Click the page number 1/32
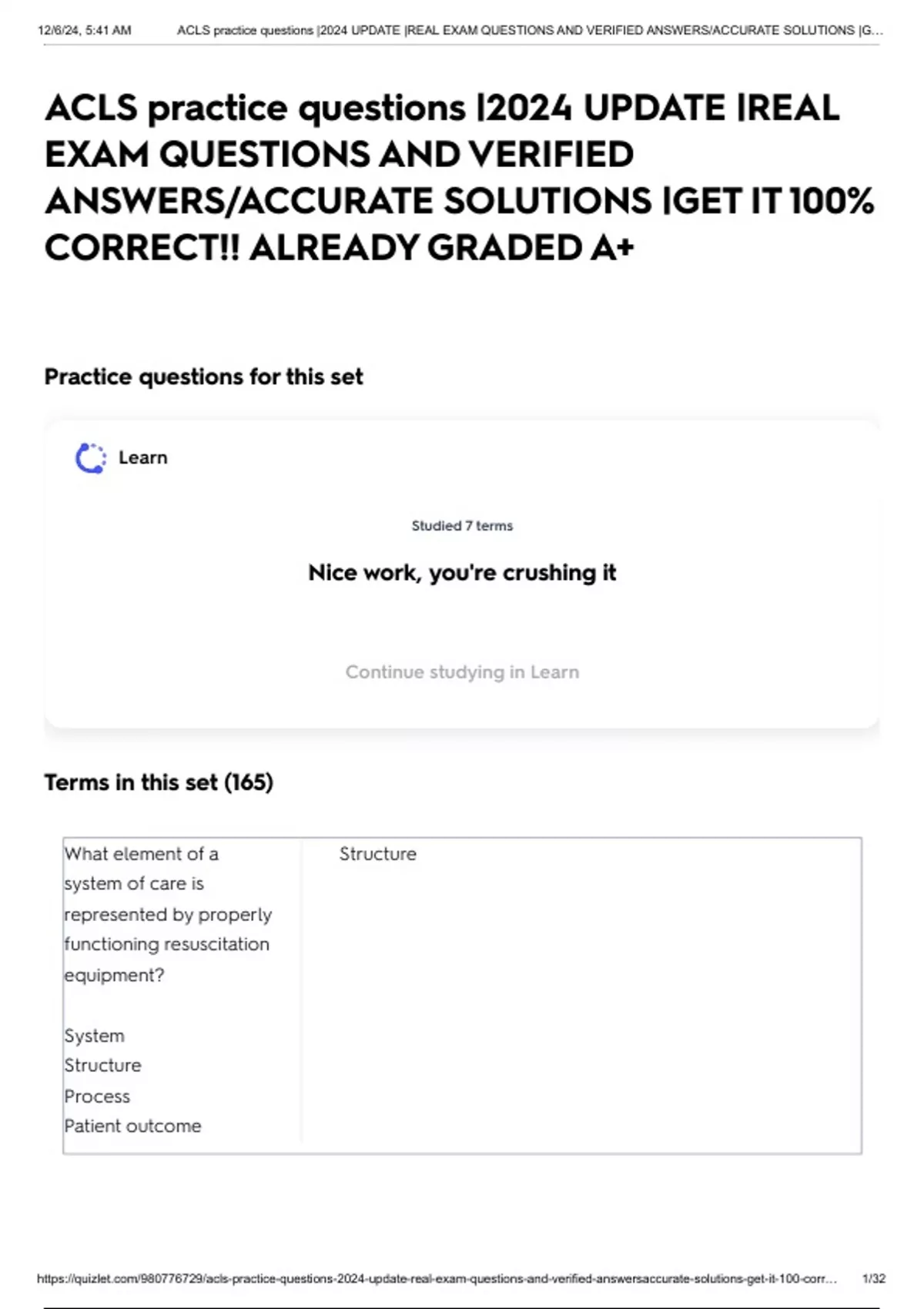Viewport: 924px width, 1309px height. tap(874, 1278)
